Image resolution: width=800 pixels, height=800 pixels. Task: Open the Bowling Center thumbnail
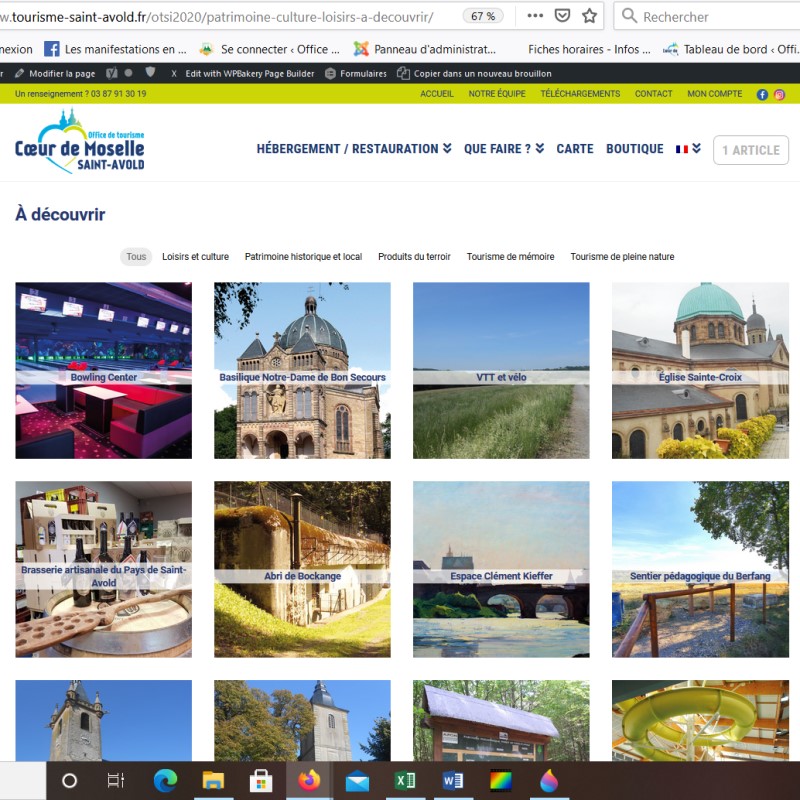pos(103,370)
